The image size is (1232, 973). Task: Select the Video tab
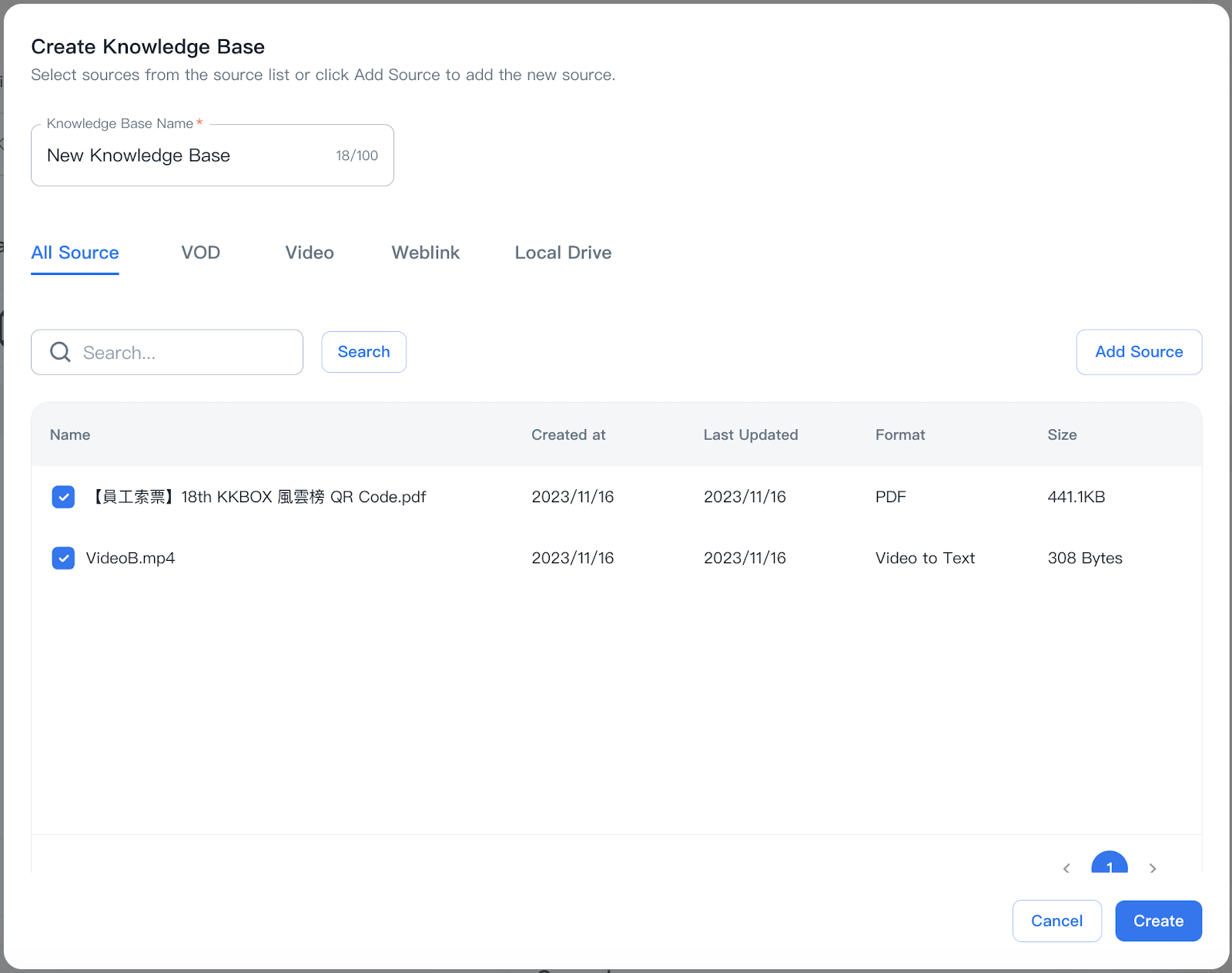[x=309, y=253]
